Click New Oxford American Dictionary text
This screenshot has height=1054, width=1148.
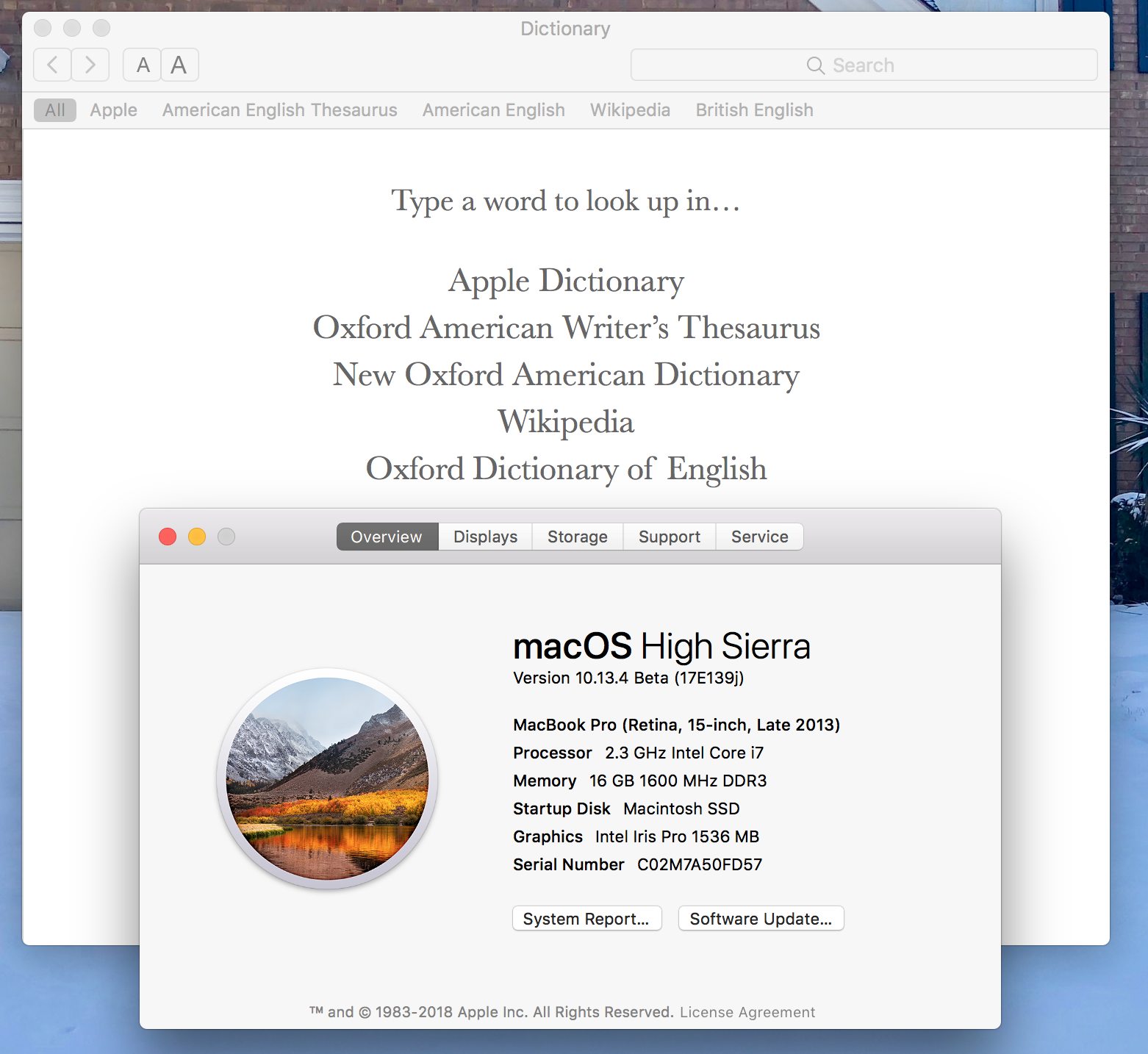567,375
